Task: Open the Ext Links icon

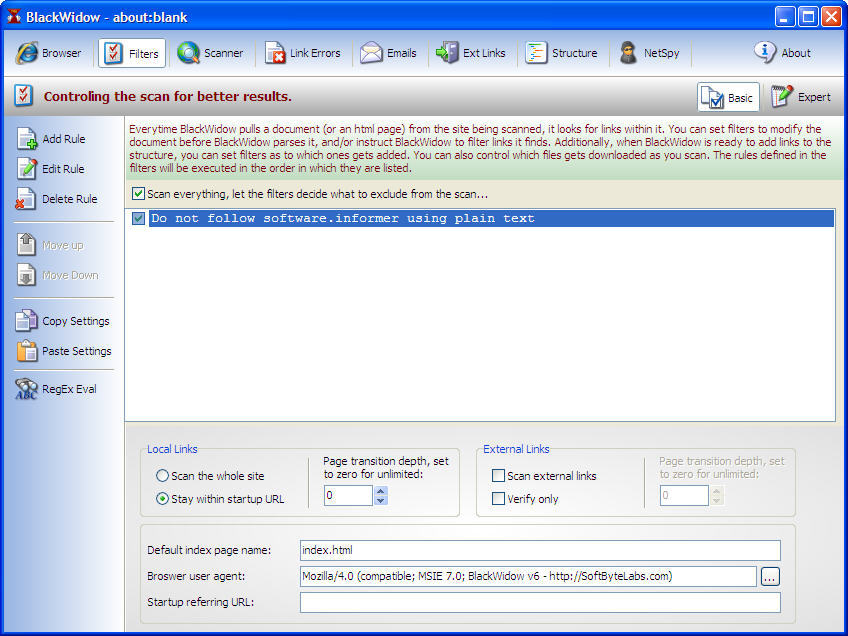Action: click(x=447, y=53)
